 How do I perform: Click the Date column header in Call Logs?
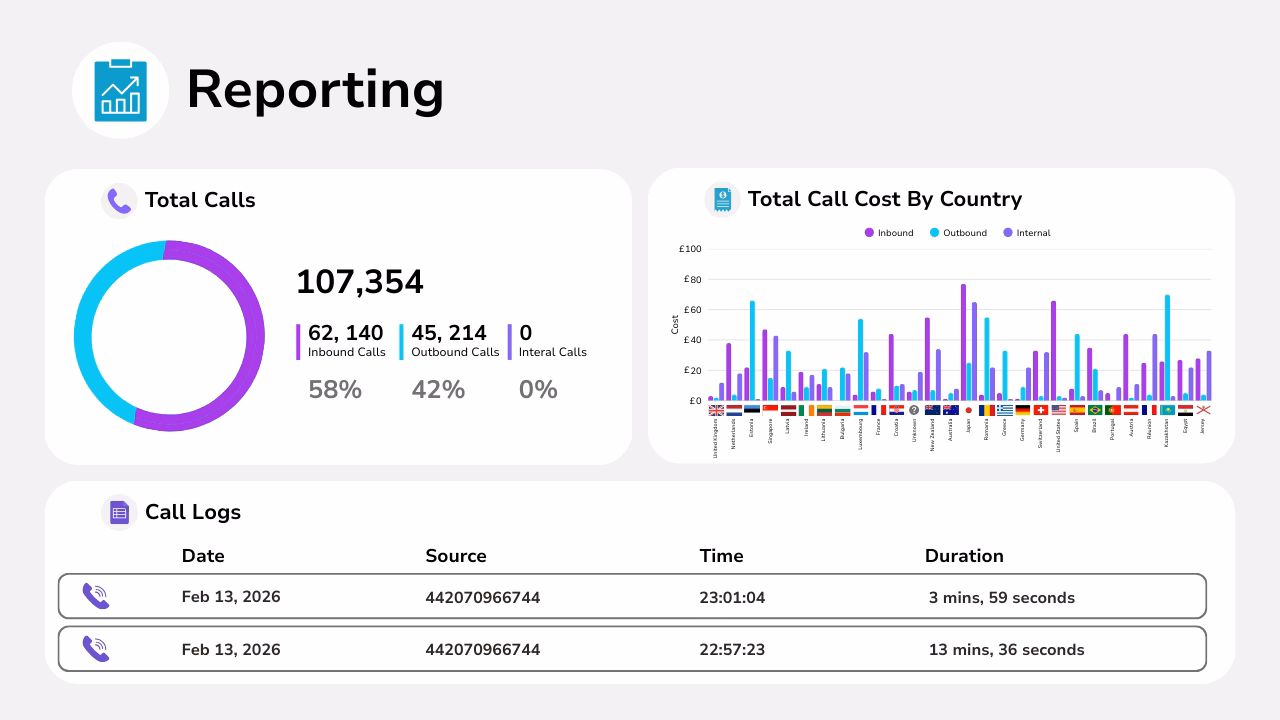[x=203, y=555]
